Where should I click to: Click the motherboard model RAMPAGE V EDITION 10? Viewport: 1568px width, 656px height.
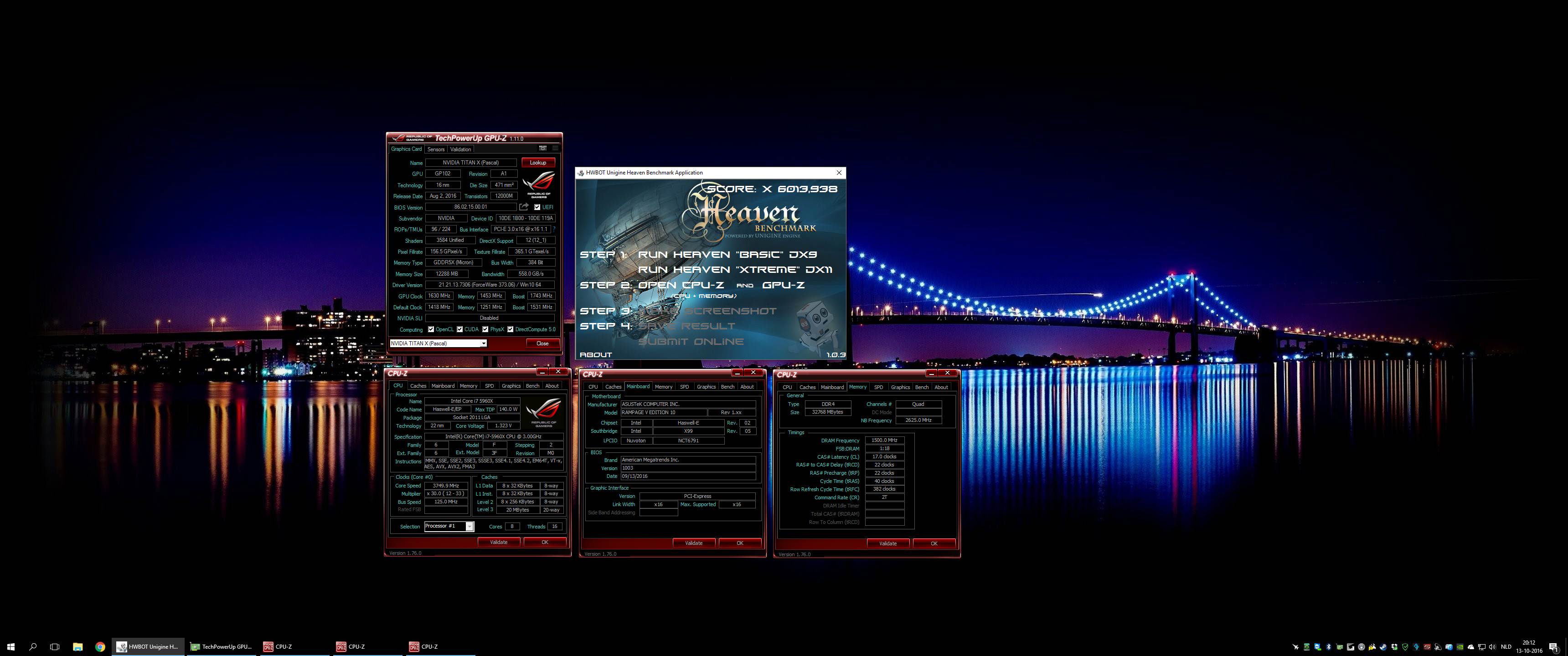click(x=664, y=412)
